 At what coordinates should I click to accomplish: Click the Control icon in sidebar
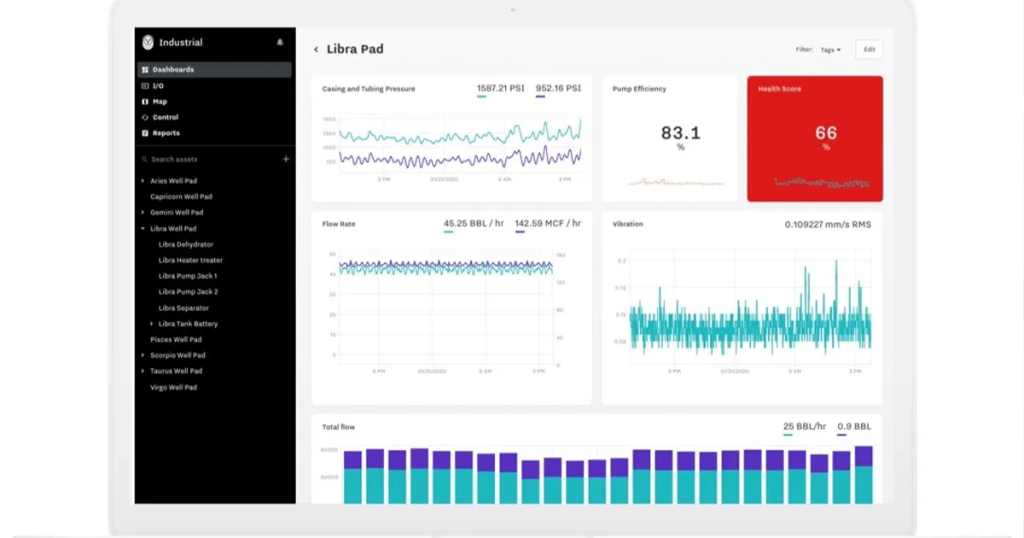tap(145, 117)
